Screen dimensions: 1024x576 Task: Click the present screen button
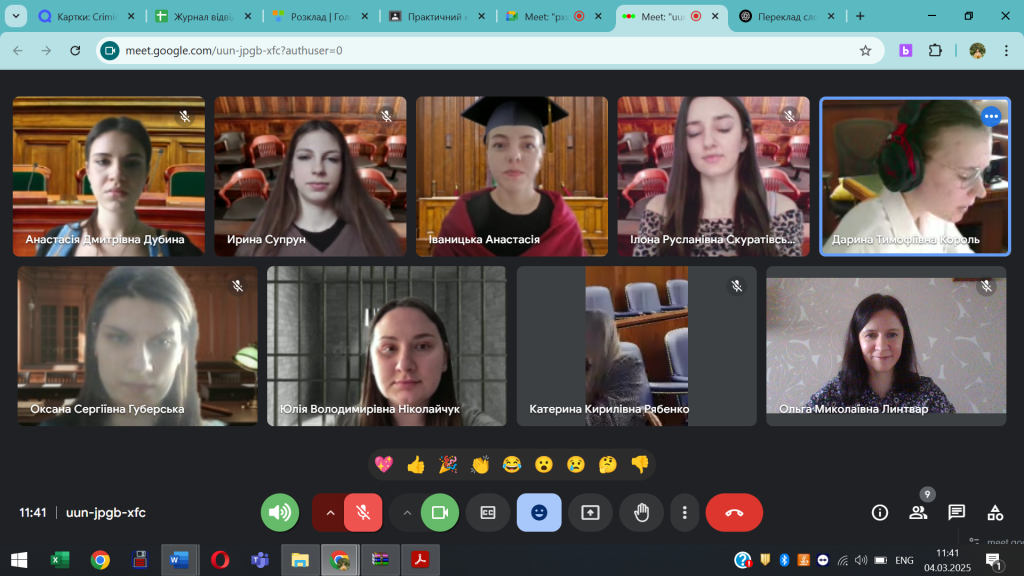[x=590, y=513]
